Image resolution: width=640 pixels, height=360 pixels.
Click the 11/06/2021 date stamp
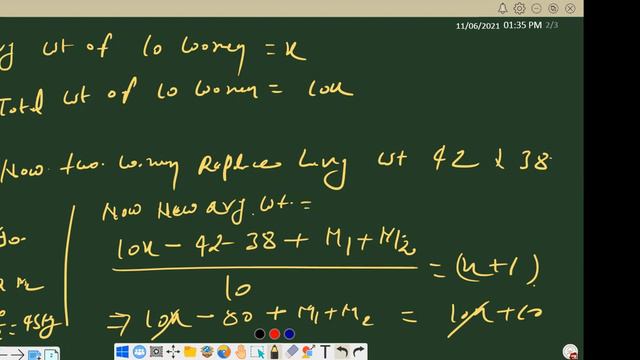(x=478, y=26)
